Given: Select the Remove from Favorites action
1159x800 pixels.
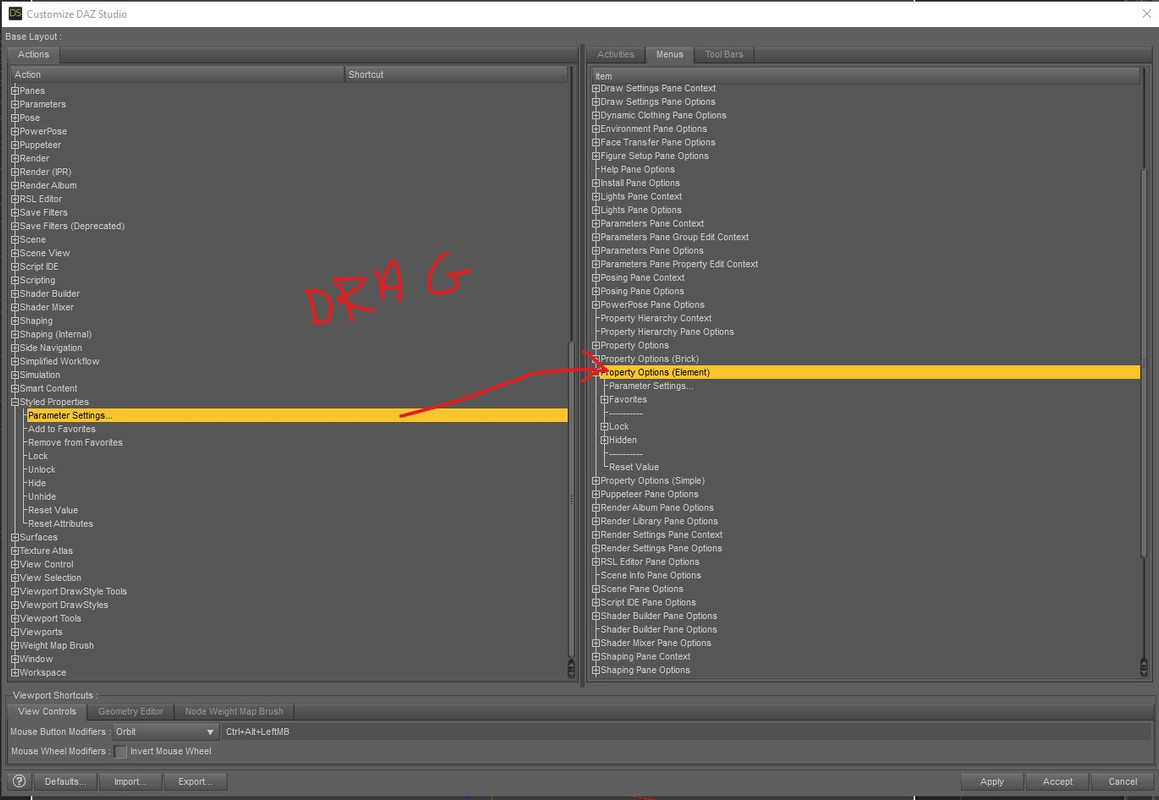Looking at the screenshot, I should tap(75, 442).
